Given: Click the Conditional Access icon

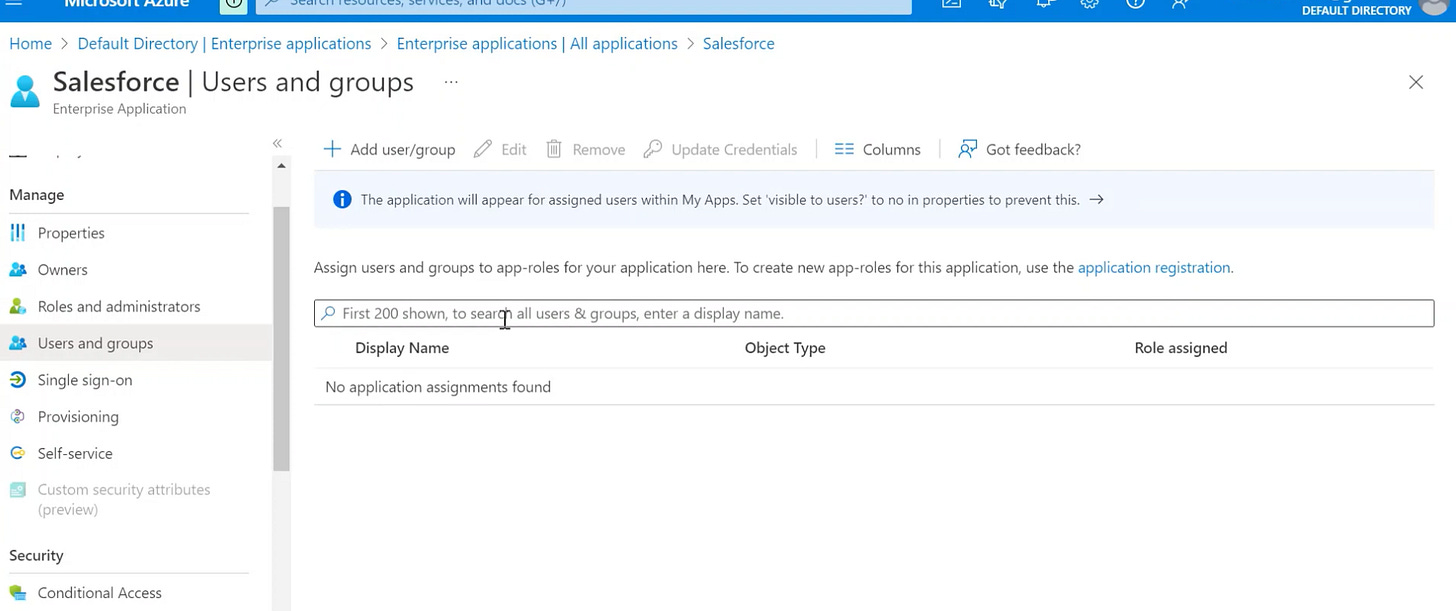Looking at the screenshot, I should [x=18, y=593].
